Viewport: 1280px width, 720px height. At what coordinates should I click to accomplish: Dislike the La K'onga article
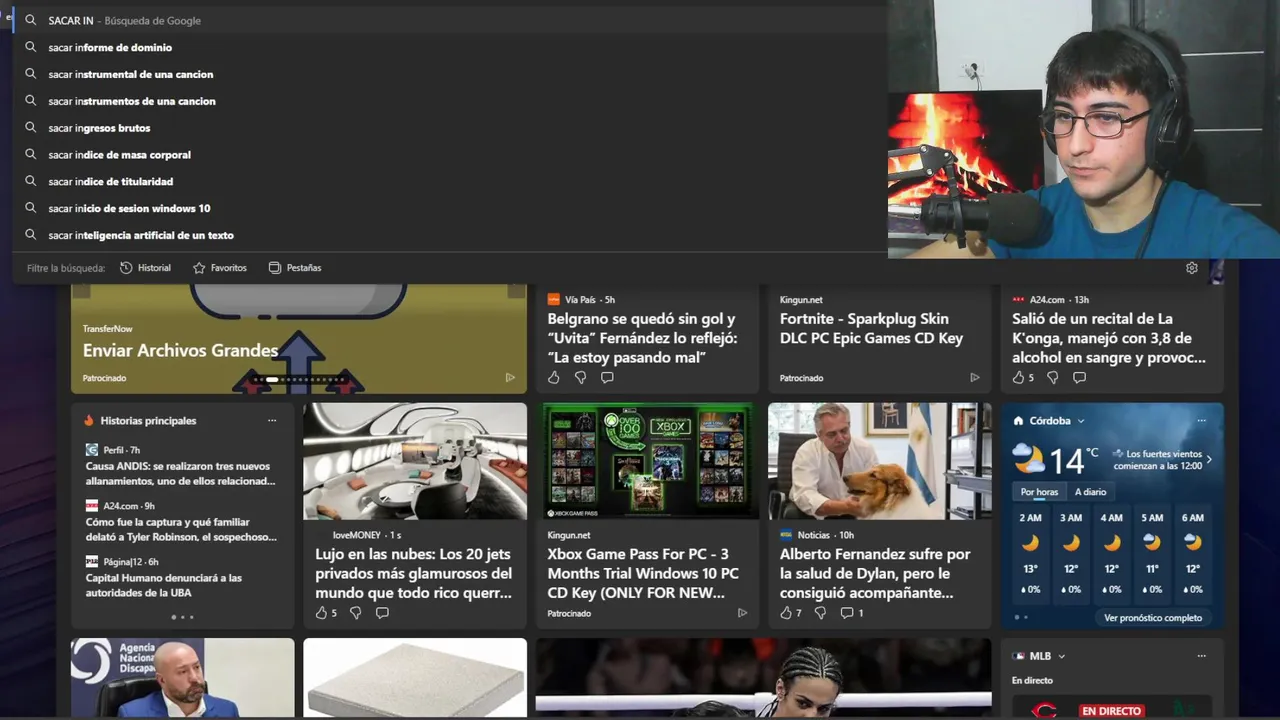(x=1052, y=378)
